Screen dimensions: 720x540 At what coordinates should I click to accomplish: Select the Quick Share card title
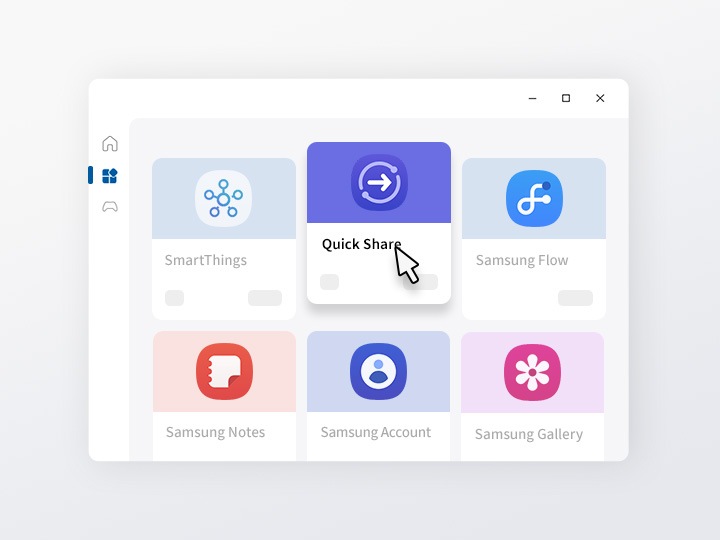[361, 244]
